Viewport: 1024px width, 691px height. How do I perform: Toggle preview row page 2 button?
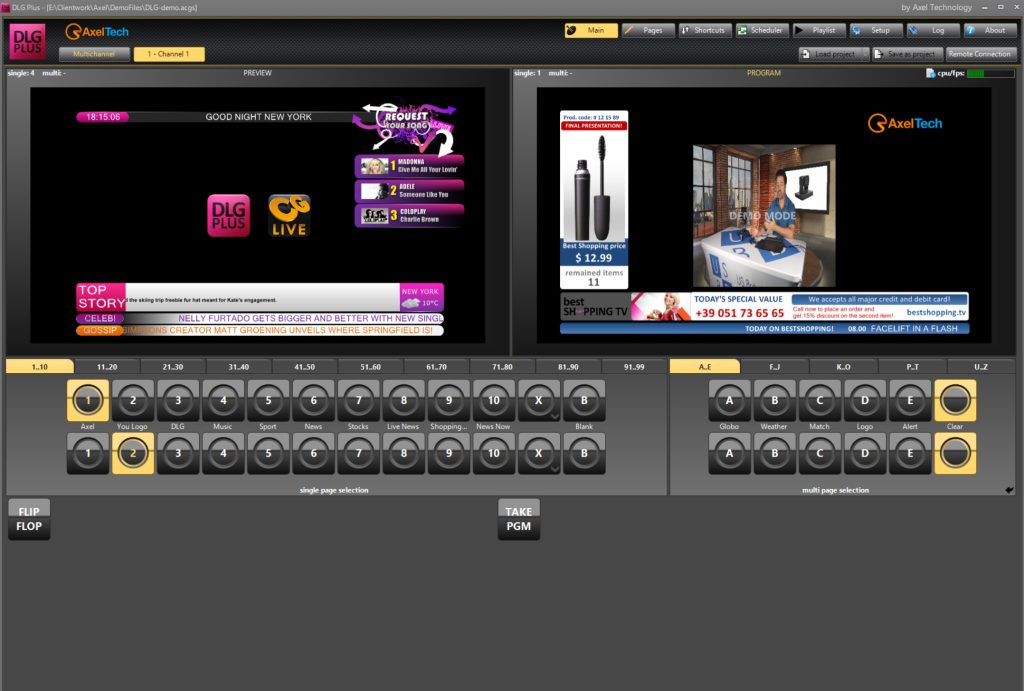(x=133, y=453)
